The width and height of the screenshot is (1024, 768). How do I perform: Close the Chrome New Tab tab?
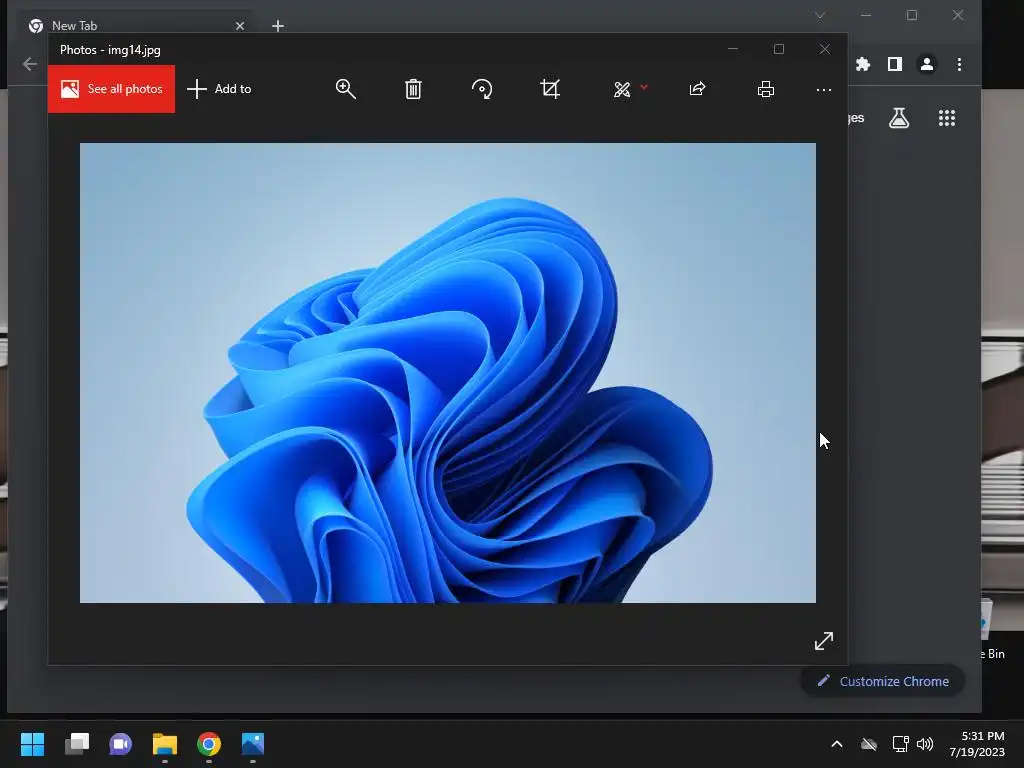tap(240, 26)
